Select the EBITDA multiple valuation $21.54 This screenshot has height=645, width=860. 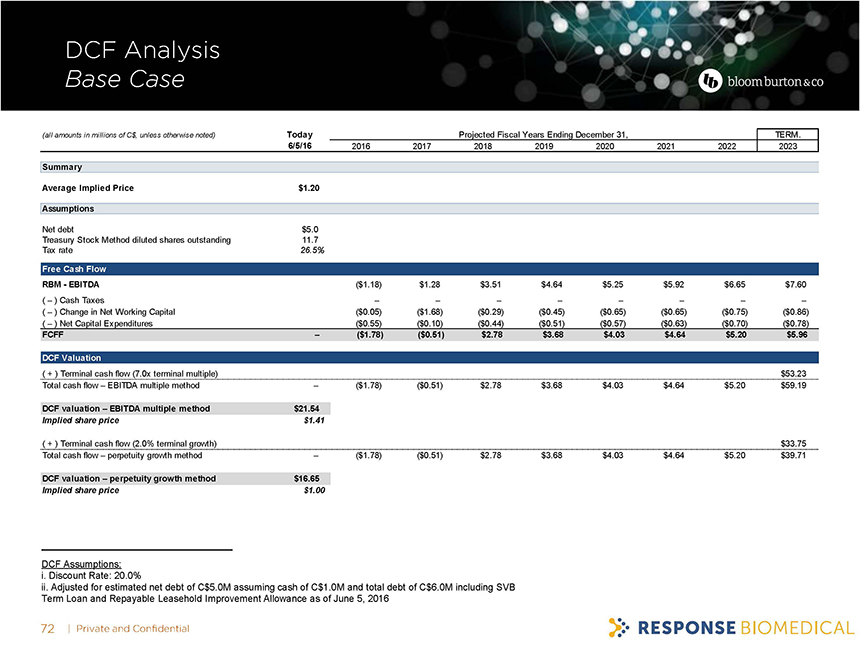click(306, 409)
